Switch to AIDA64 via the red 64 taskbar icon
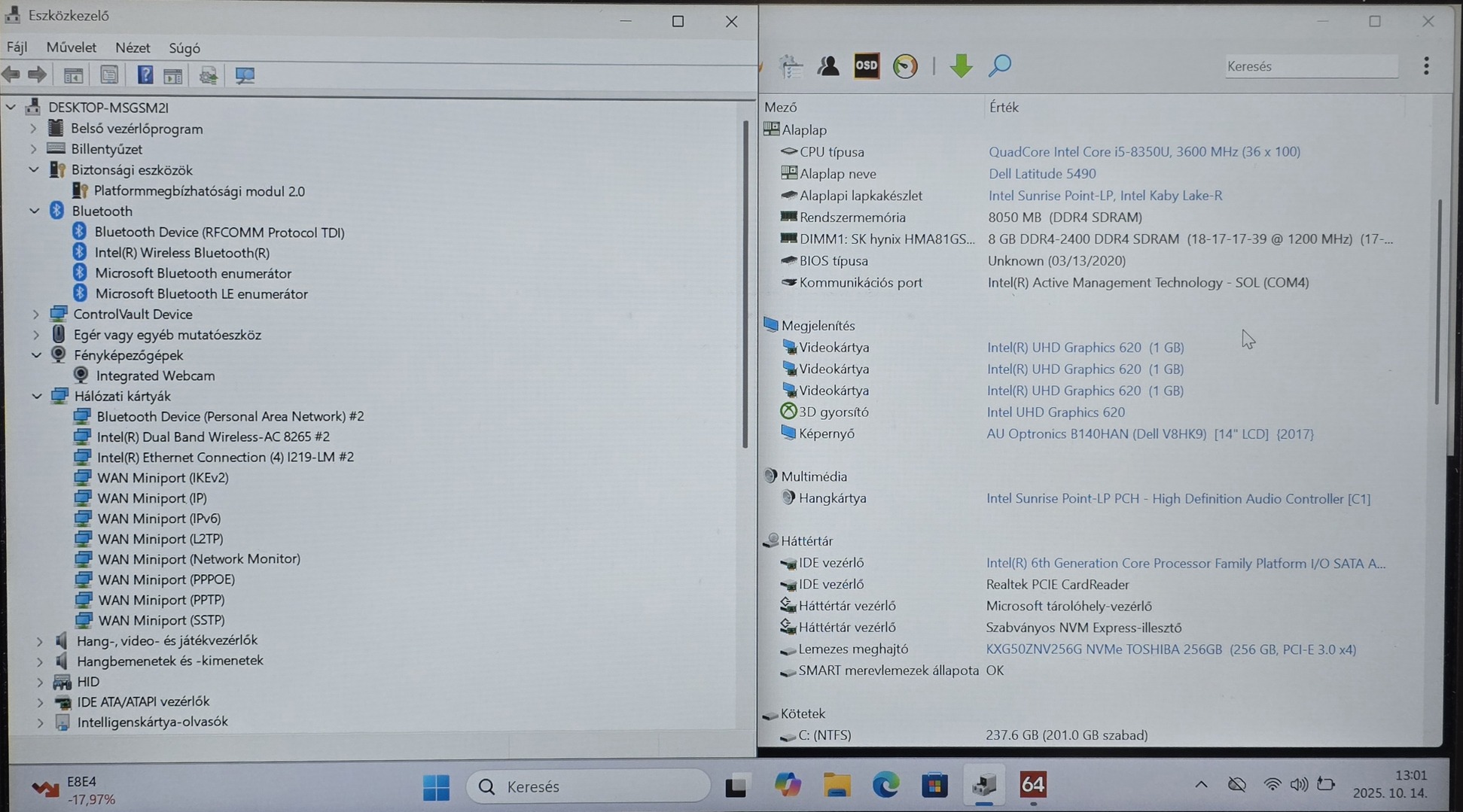The image size is (1463, 812). coord(1032,785)
